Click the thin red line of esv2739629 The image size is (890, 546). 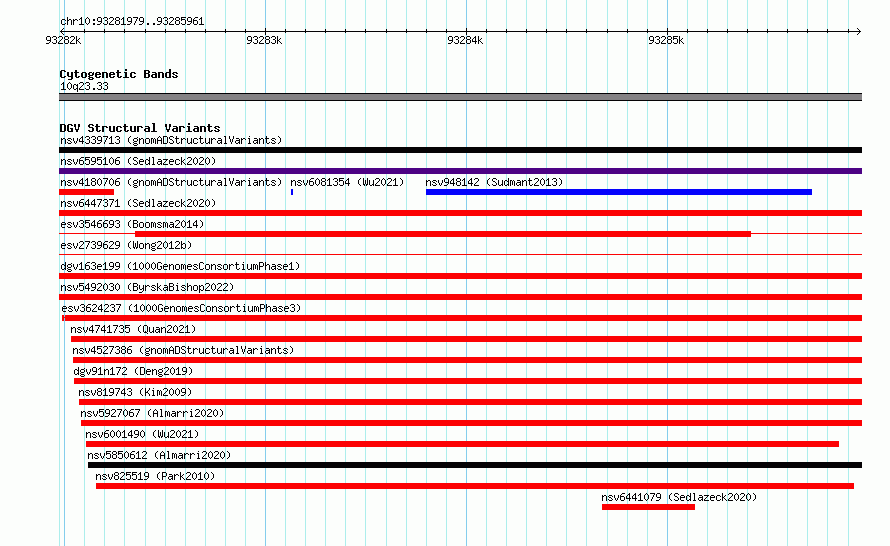pos(460,255)
